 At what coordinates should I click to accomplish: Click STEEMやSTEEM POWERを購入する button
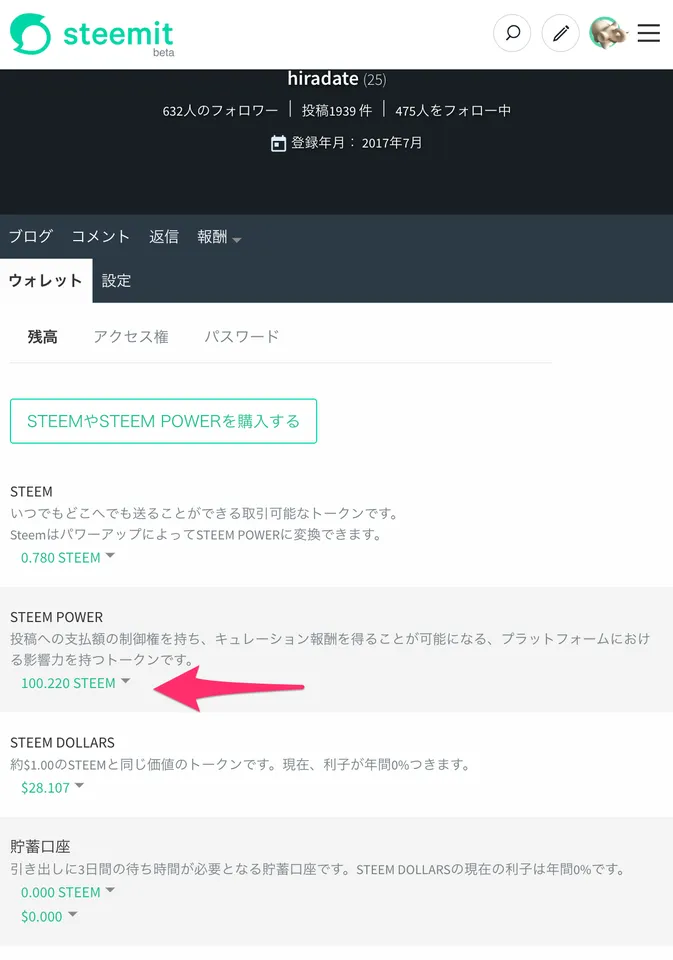164,421
